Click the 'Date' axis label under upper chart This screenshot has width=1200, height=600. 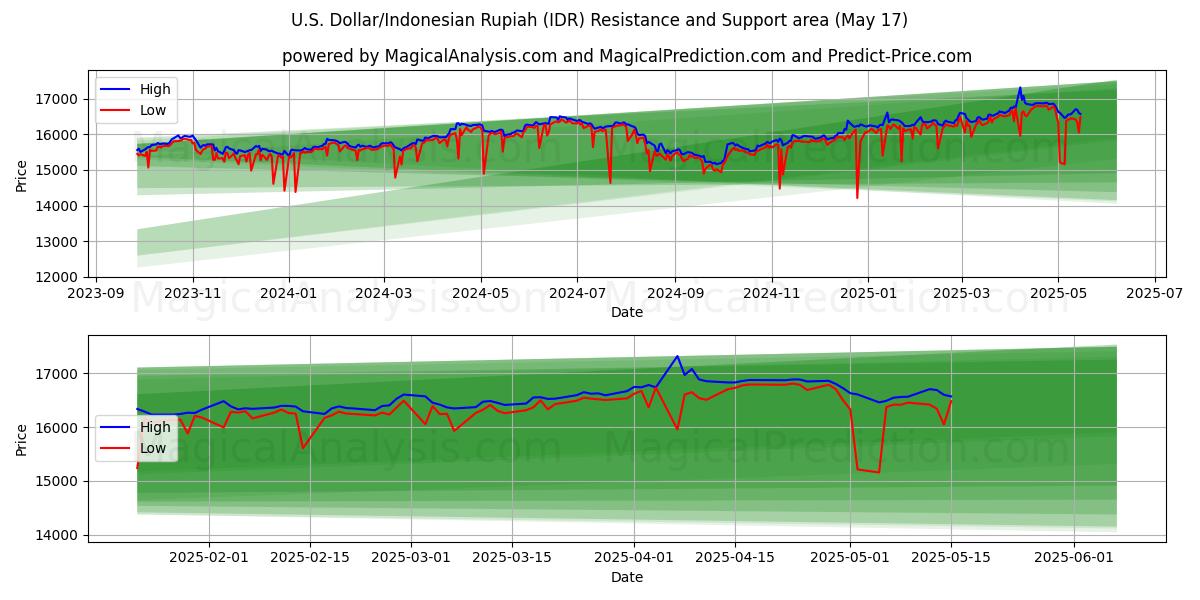click(x=627, y=313)
